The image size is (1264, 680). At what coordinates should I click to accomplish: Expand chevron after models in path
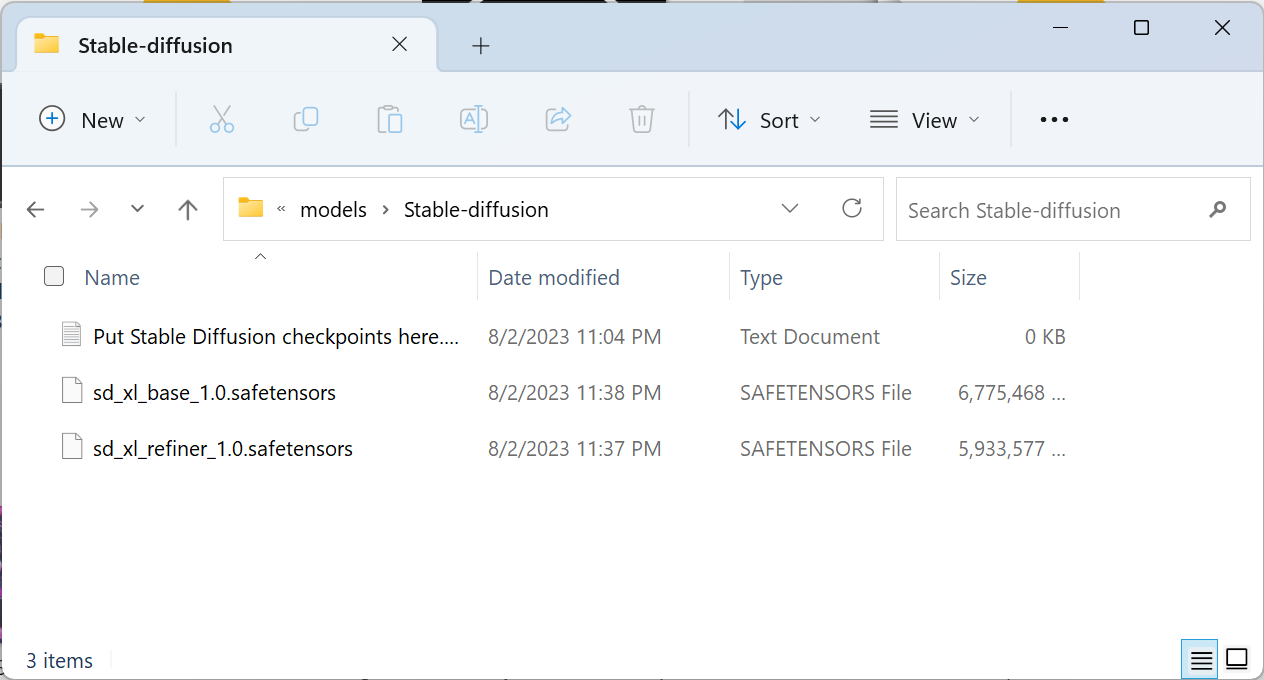(x=385, y=210)
